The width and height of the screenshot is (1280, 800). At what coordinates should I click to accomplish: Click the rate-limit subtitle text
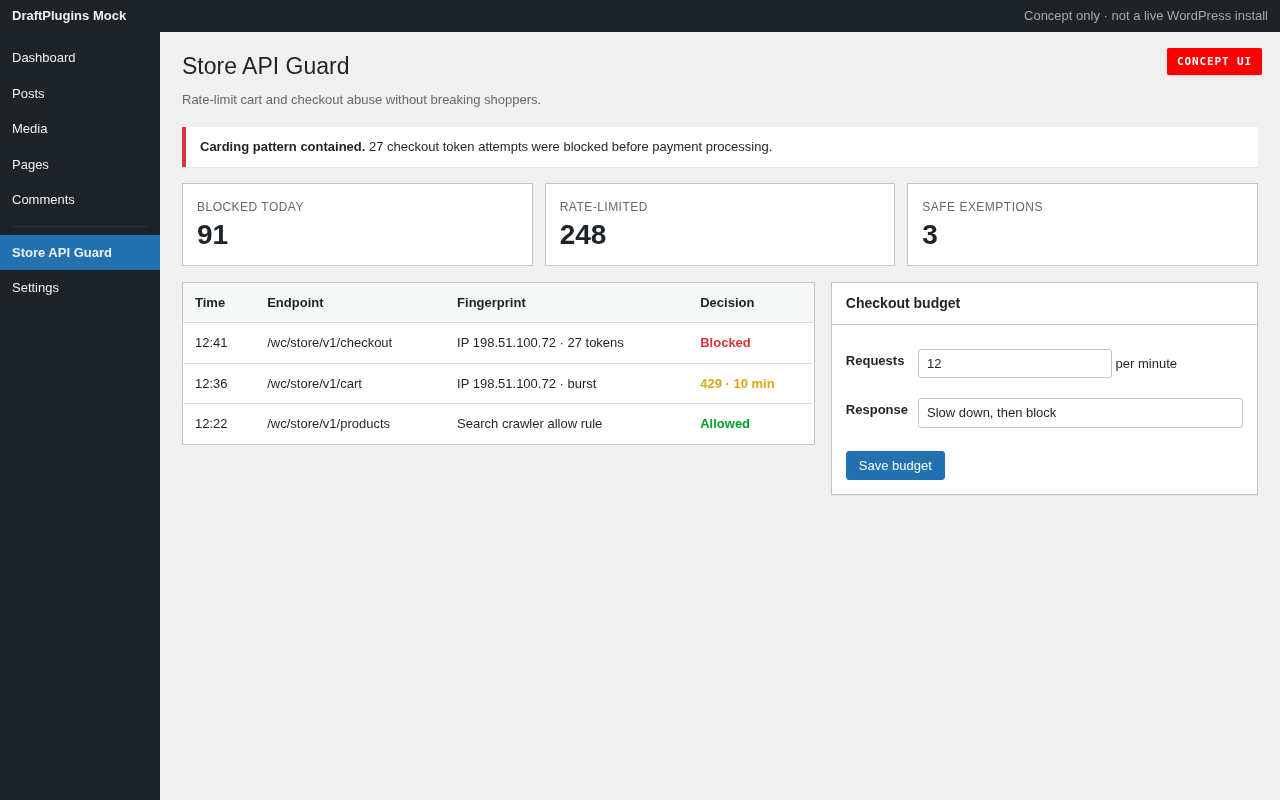click(361, 100)
